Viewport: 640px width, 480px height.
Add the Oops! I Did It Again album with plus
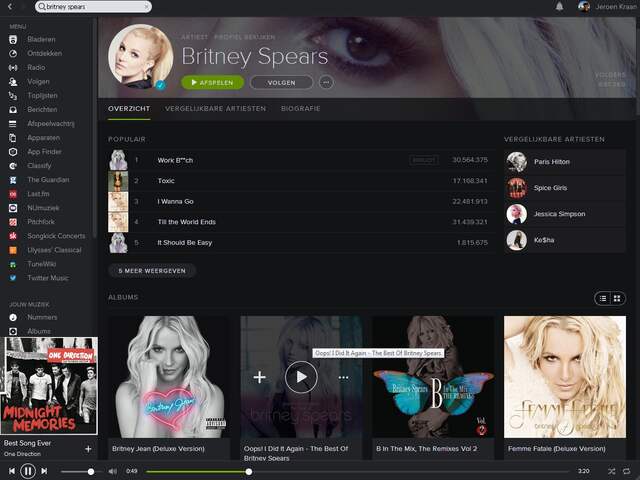260,377
